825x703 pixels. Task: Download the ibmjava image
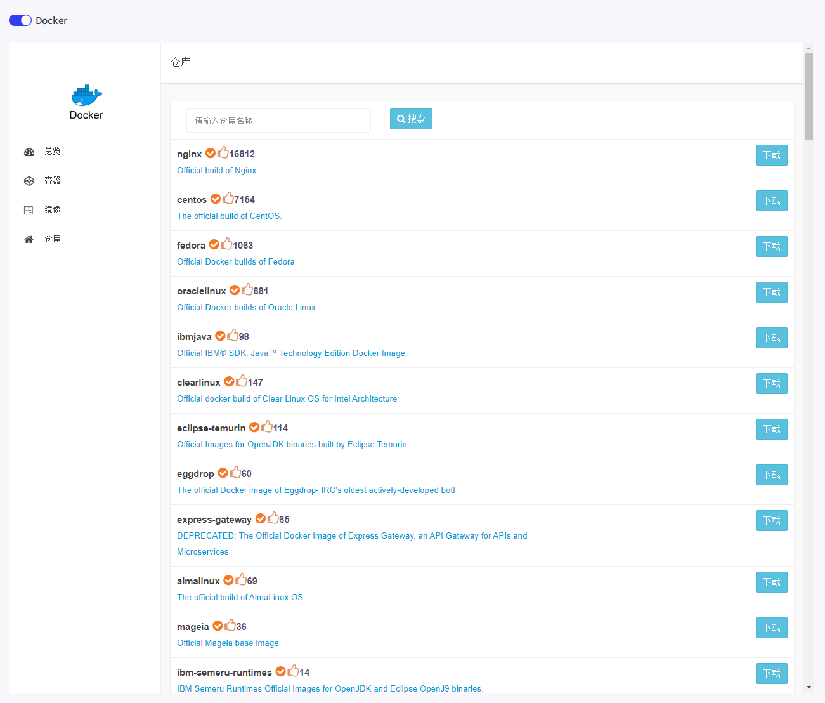tap(772, 338)
